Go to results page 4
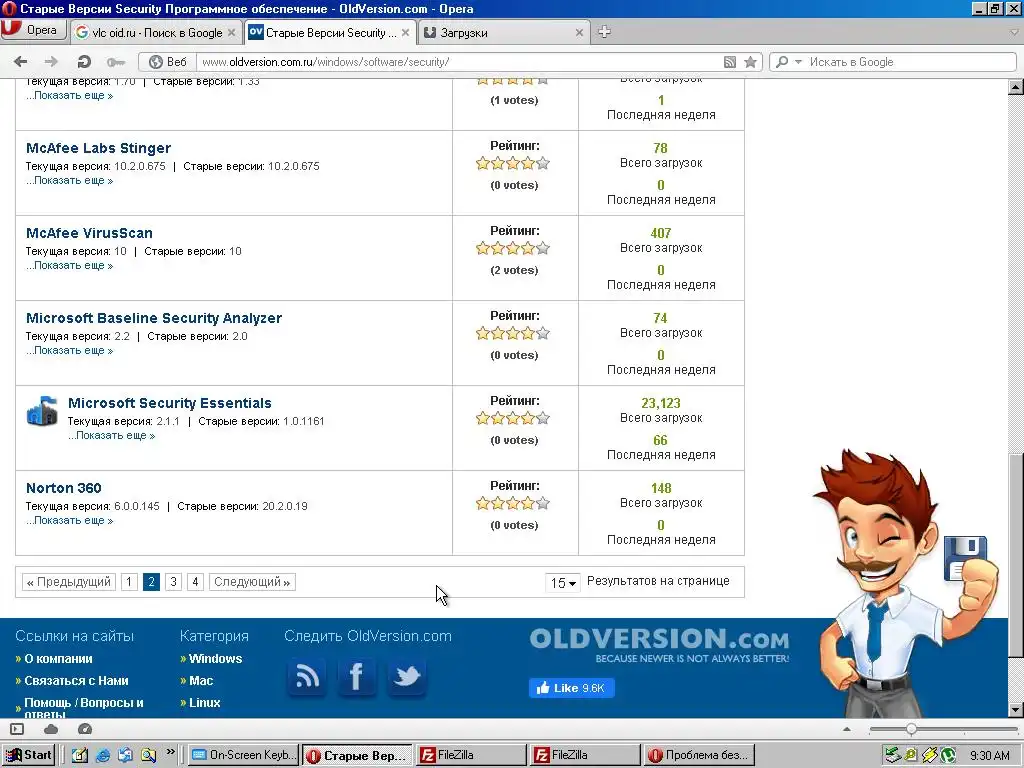The height and width of the screenshot is (768, 1024). click(195, 582)
